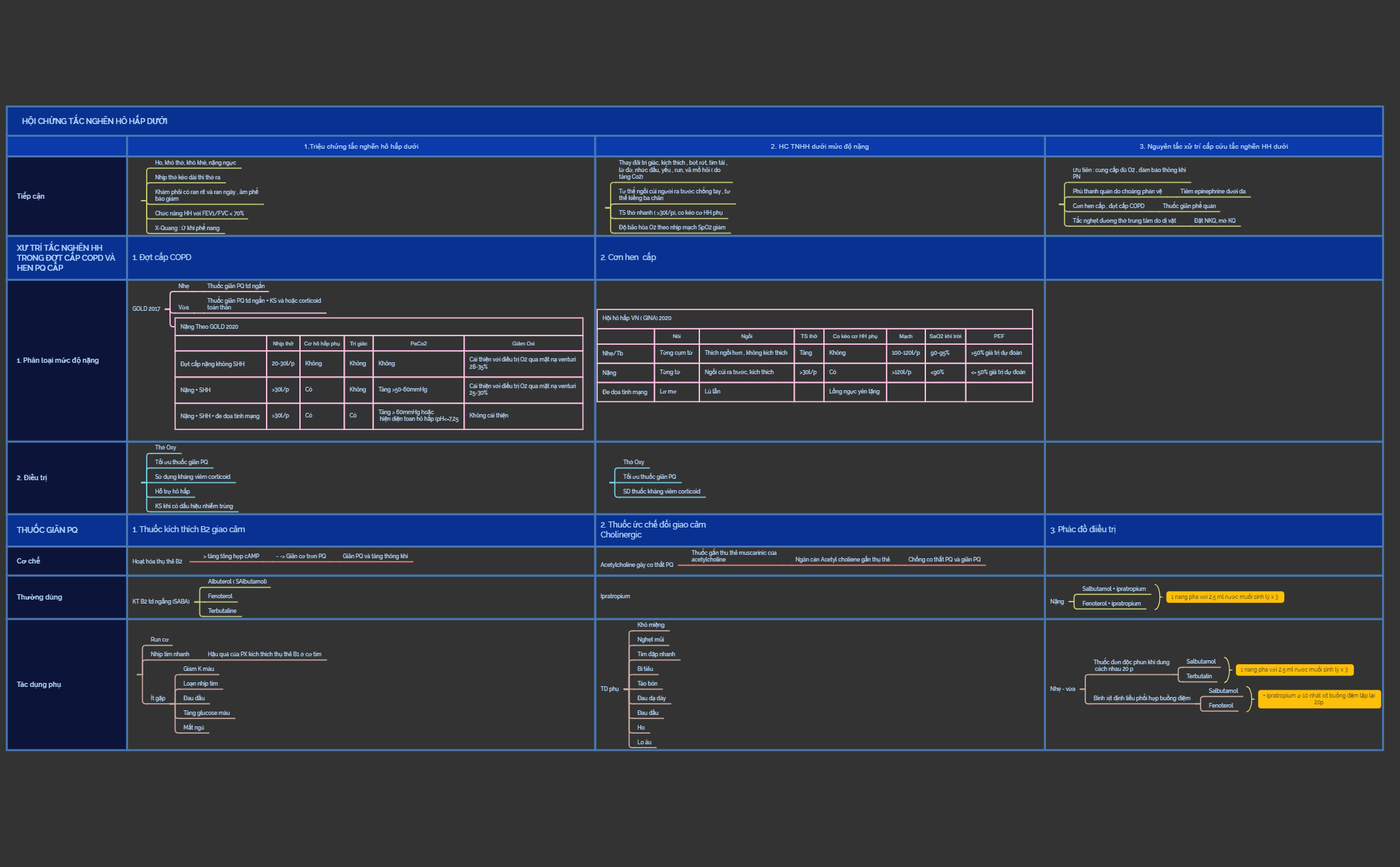
Task: Click the "GOLD 2017" node
Action: pyautogui.click(x=146, y=308)
